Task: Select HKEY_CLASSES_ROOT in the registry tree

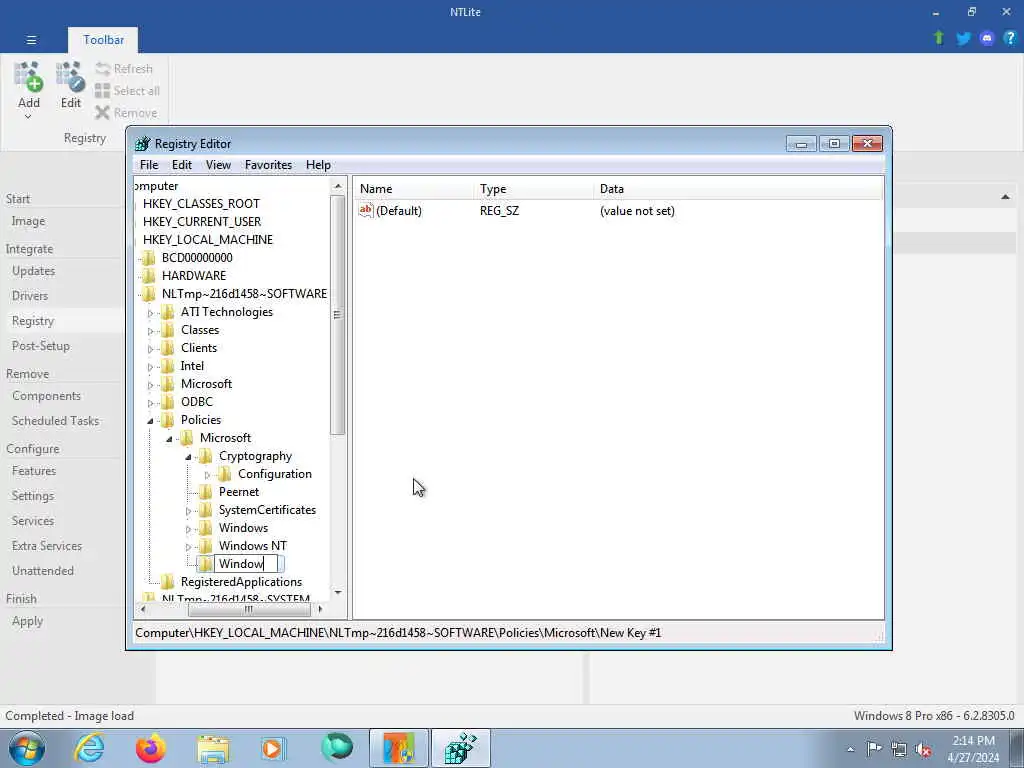Action: [x=201, y=204]
